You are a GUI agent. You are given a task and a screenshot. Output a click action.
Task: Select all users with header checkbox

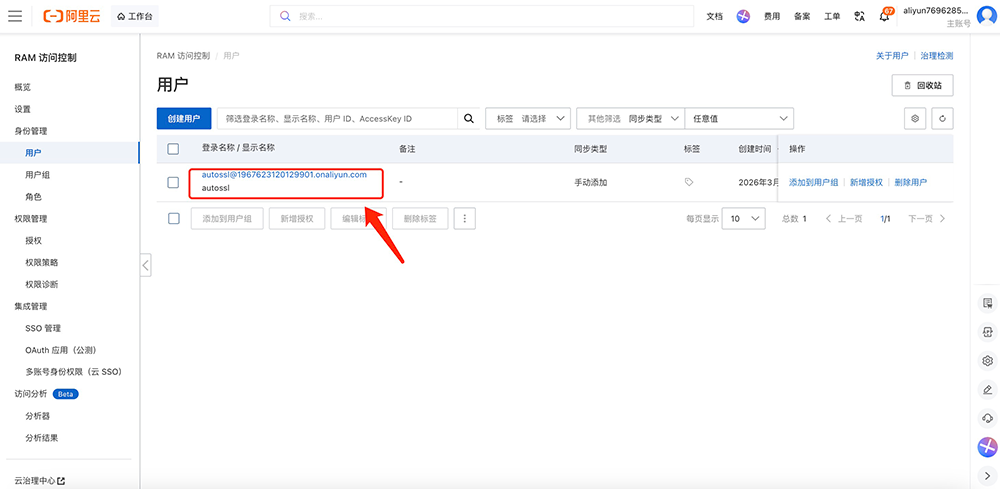tap(173, 149)
